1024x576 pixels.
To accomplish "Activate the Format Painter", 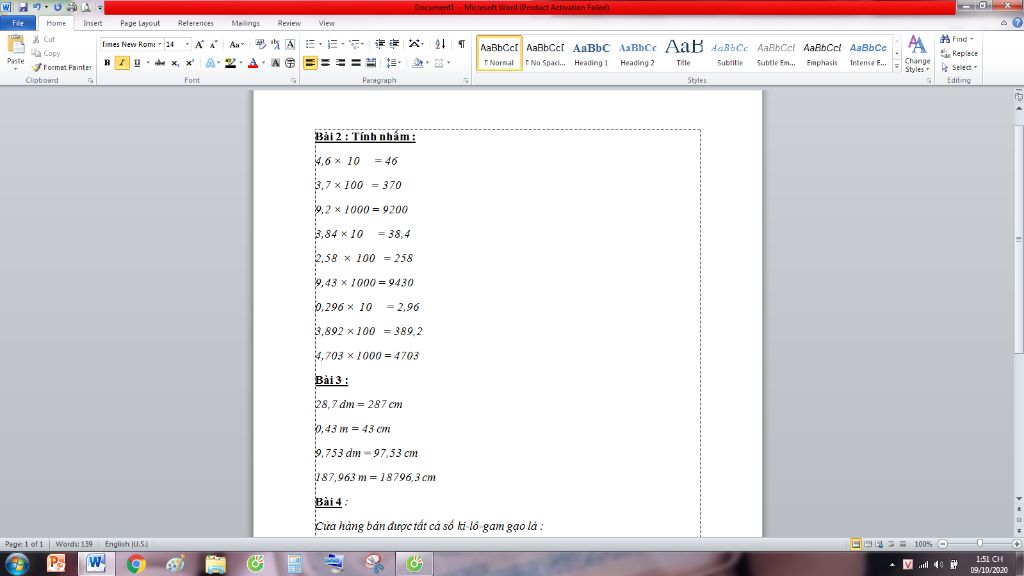I will [x=61, y=67].
